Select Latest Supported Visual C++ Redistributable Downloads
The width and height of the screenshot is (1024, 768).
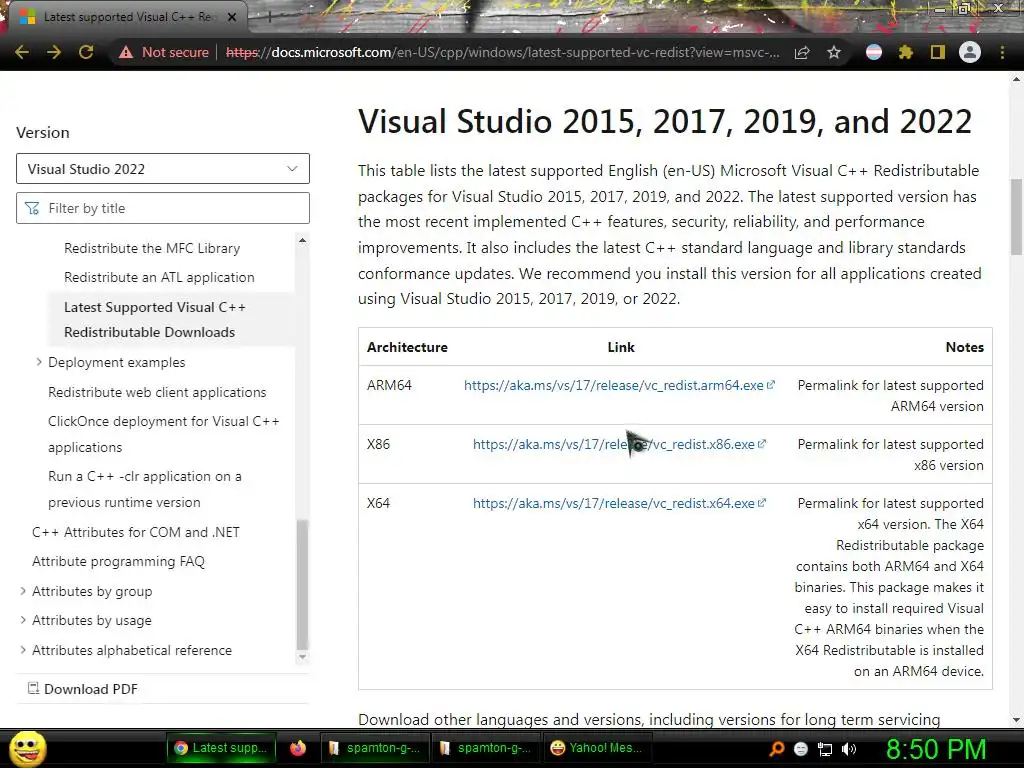(x=155, y=320)
